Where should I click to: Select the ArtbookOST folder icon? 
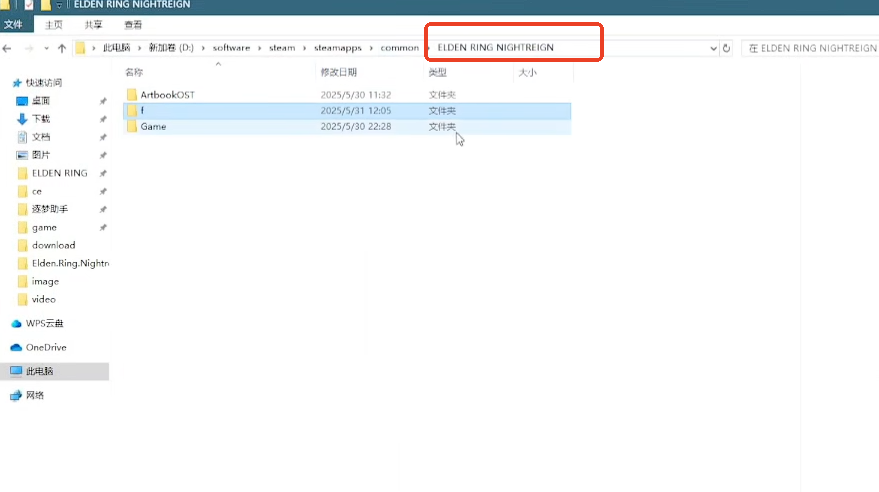tap(132, 95)
